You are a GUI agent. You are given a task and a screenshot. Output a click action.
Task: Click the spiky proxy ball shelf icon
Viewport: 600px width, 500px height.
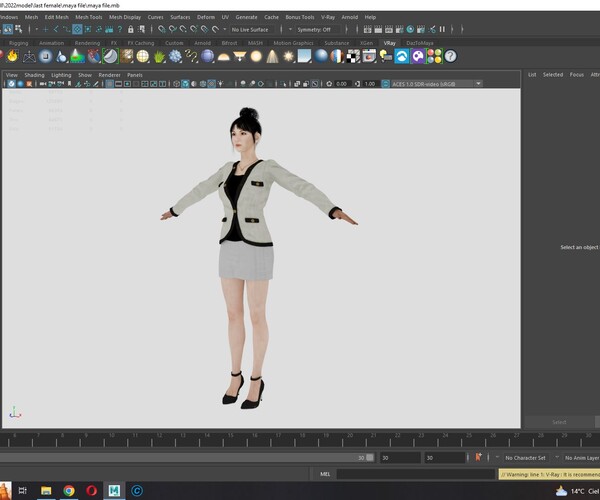175,56
